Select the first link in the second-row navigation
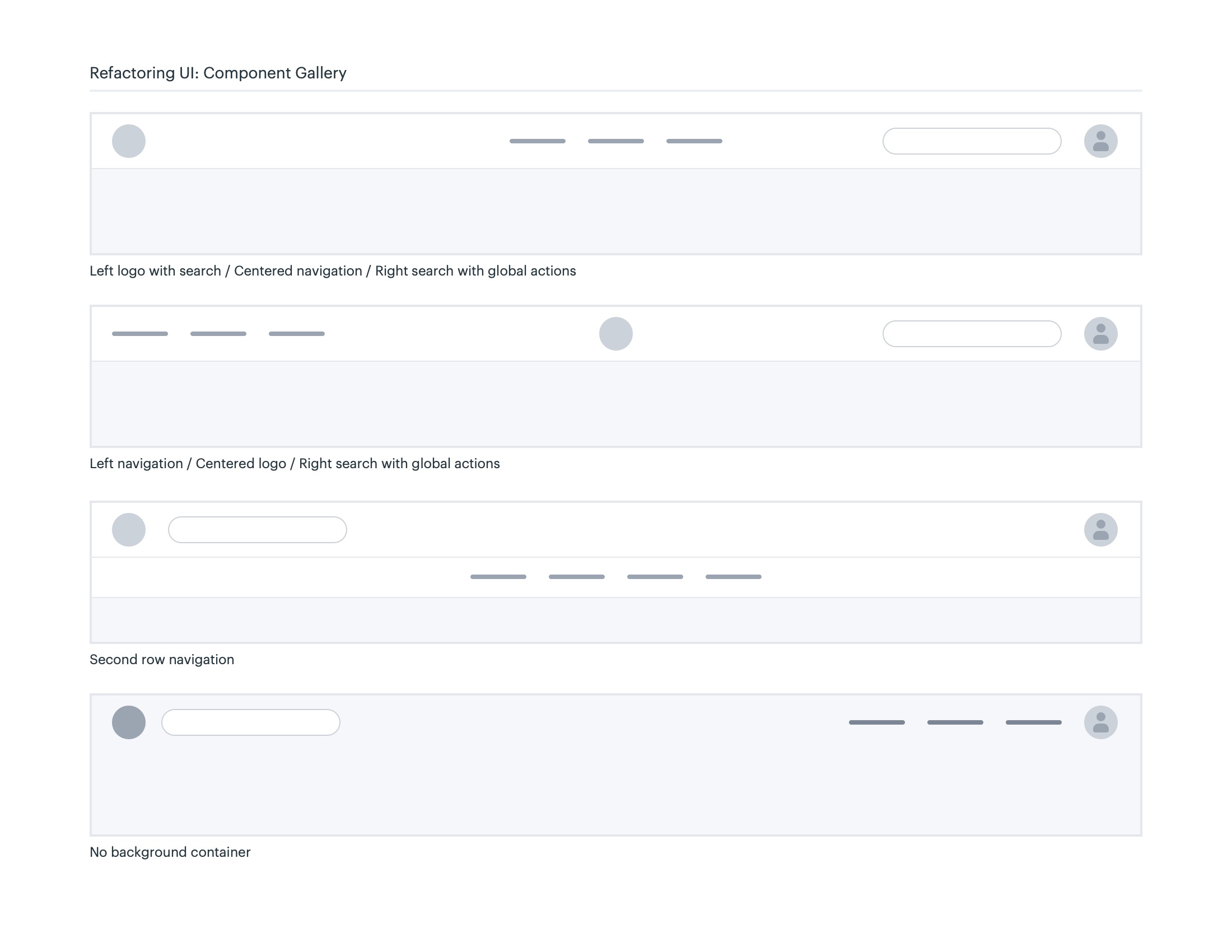 498,577
